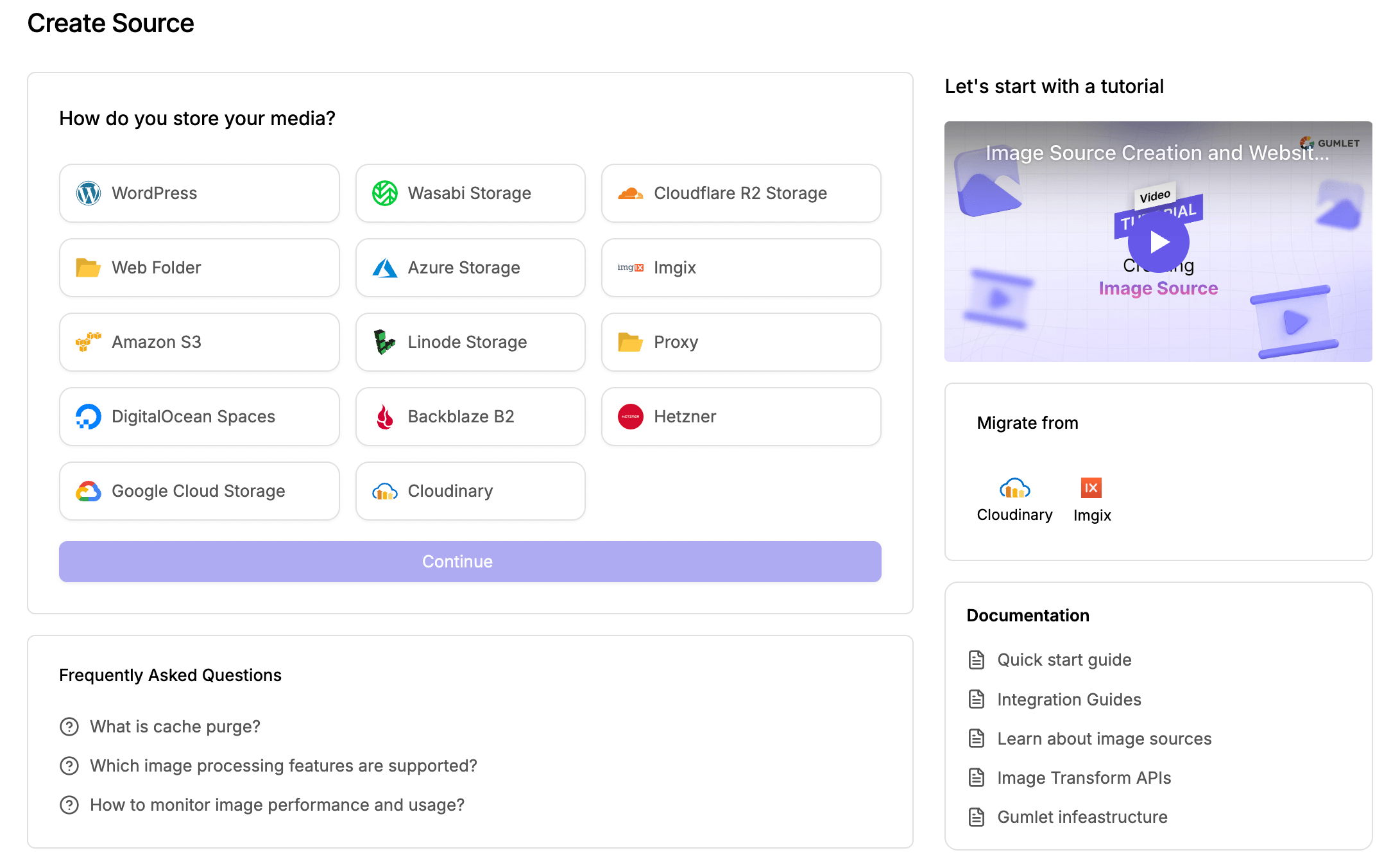Screen dimensions: 1400x864
Task: Choose Hetzner label
Action: (x=685, y=417)
